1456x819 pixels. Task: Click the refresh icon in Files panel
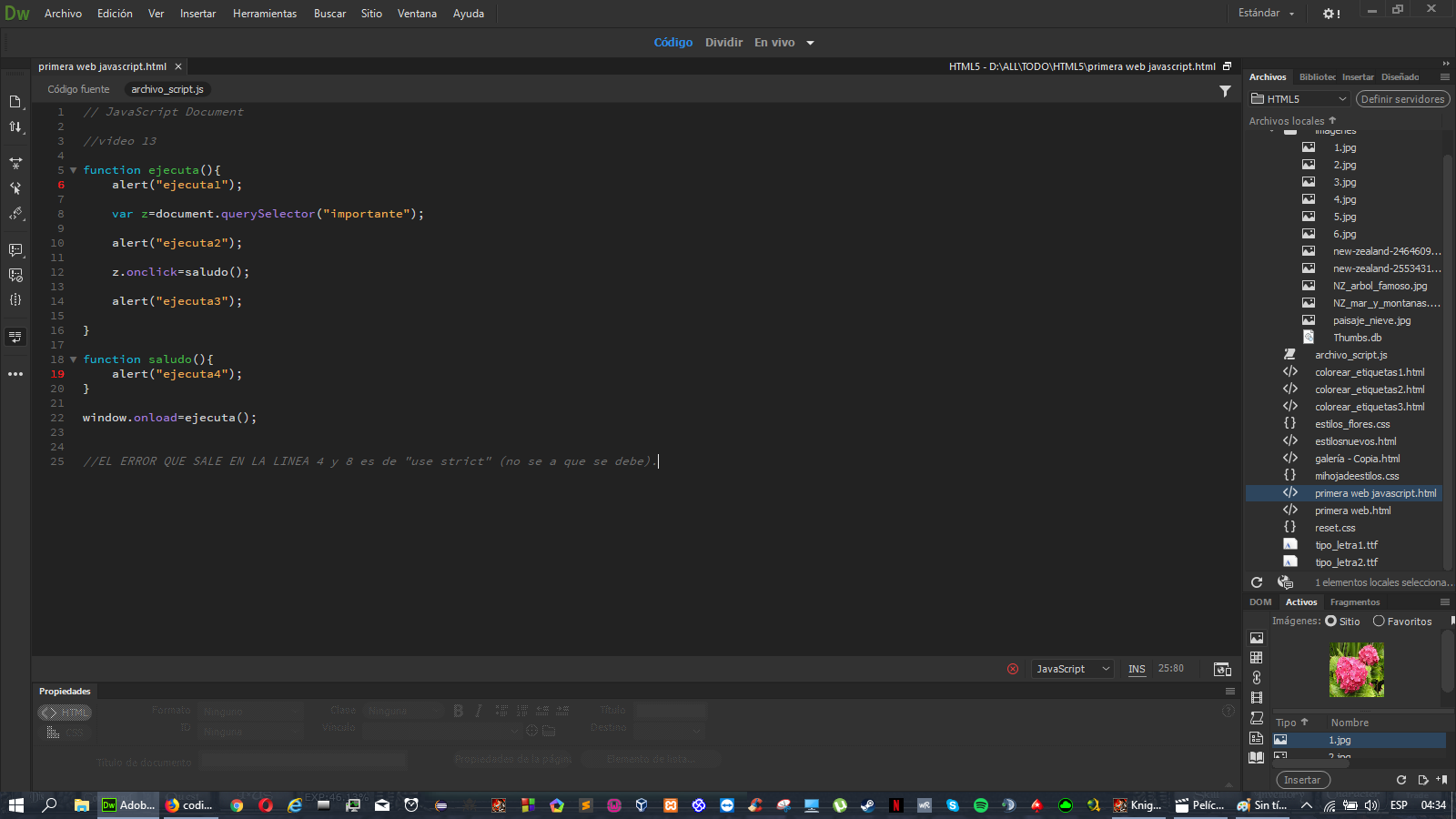pyautogui.click(x=1257, y=582)
